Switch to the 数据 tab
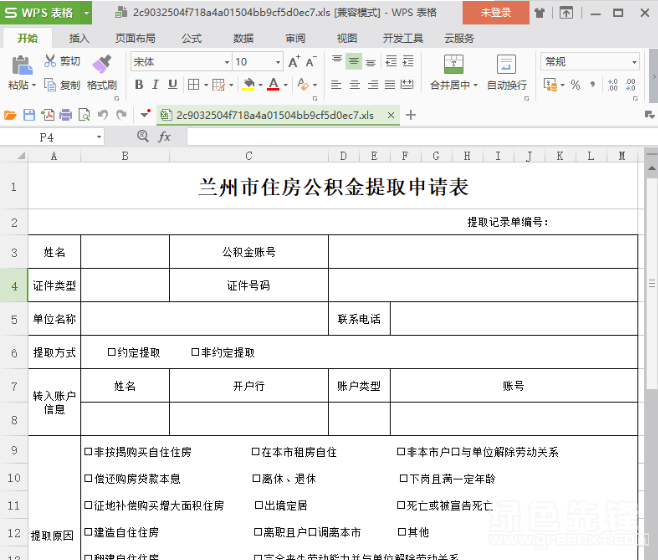Viewport: 658px width, 560px height. click(243, 39)
